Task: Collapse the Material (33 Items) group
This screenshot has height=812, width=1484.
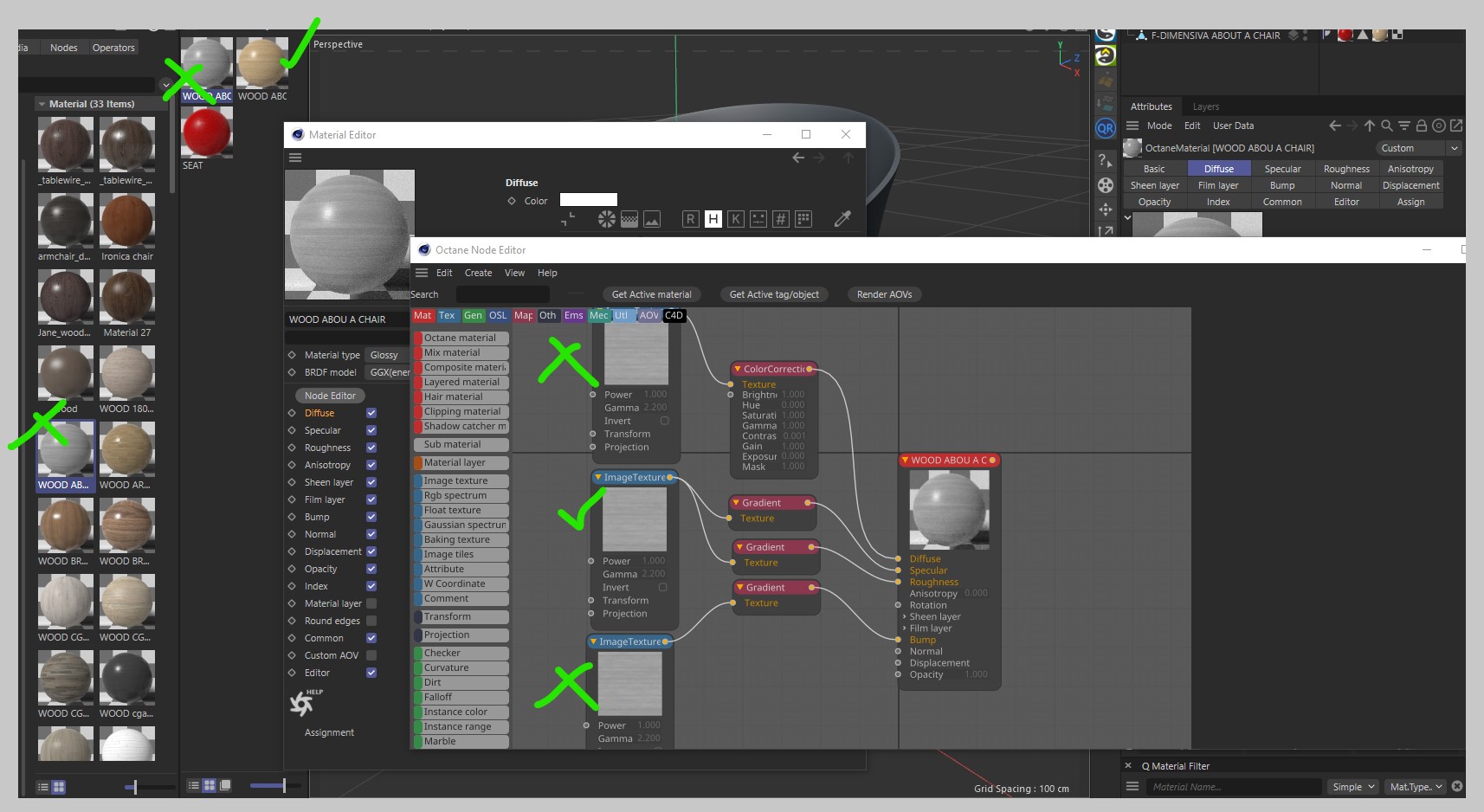Action: [x=42, y=104]
